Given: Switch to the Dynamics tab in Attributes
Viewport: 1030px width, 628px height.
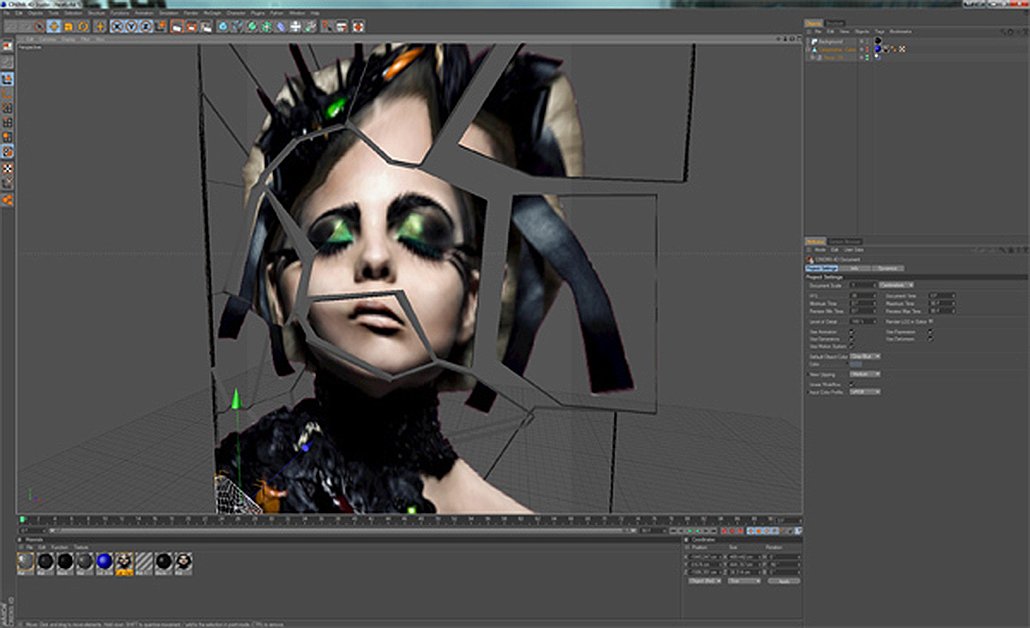Looking at the screenshot, I should point(887,268).
